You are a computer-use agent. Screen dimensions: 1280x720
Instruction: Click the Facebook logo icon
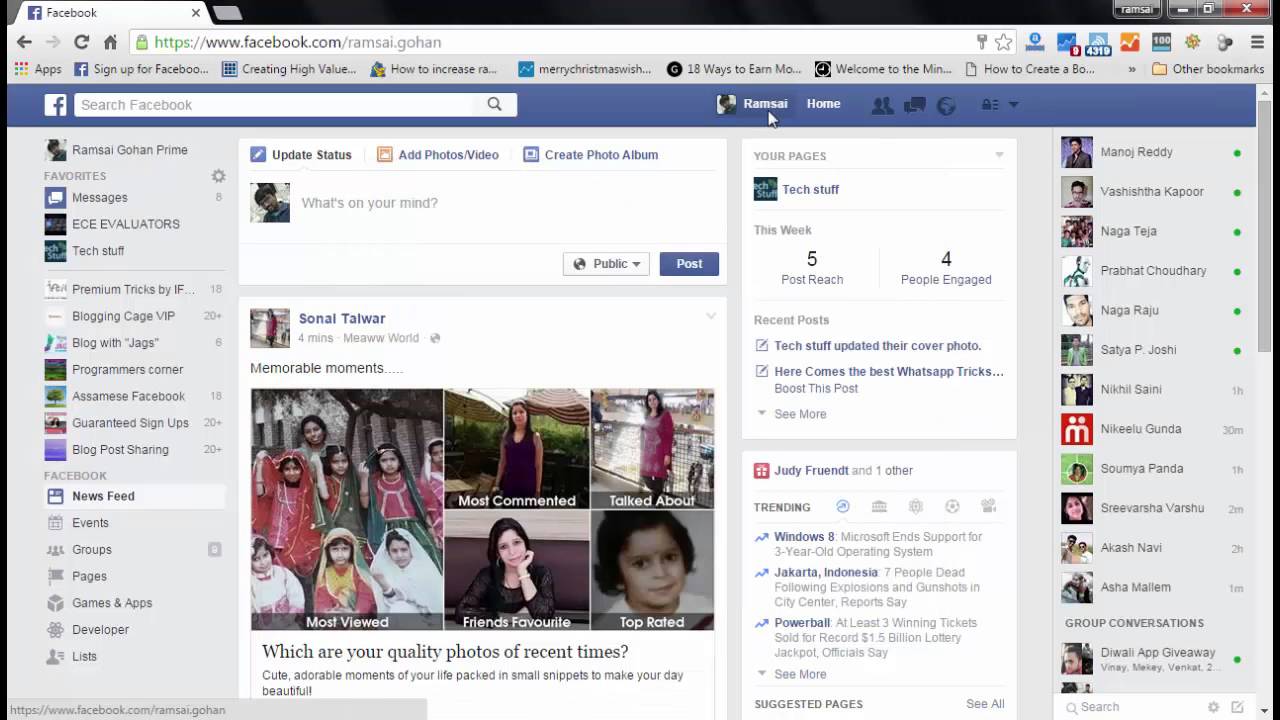(x=55, y=105)
